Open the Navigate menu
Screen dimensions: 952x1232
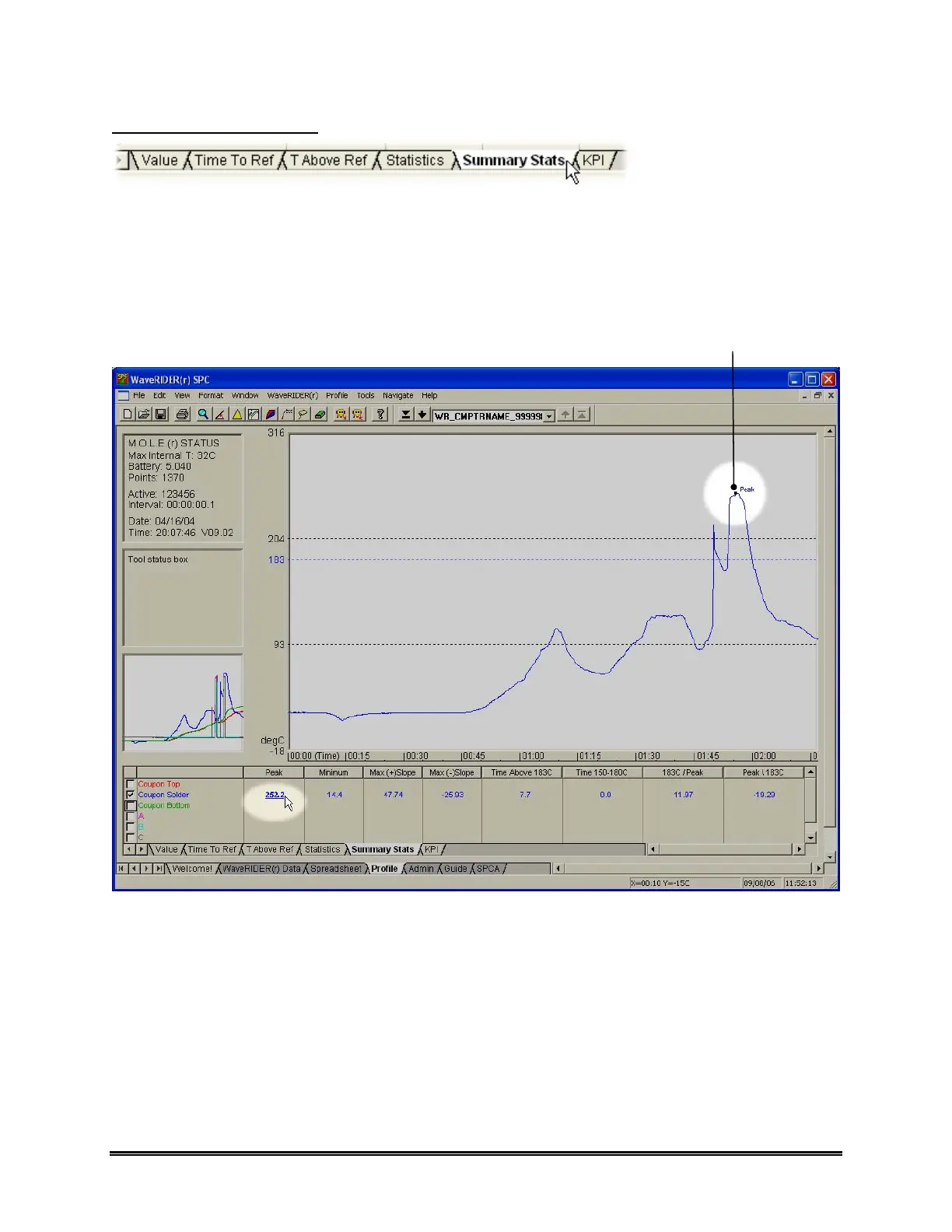point(398,395)
